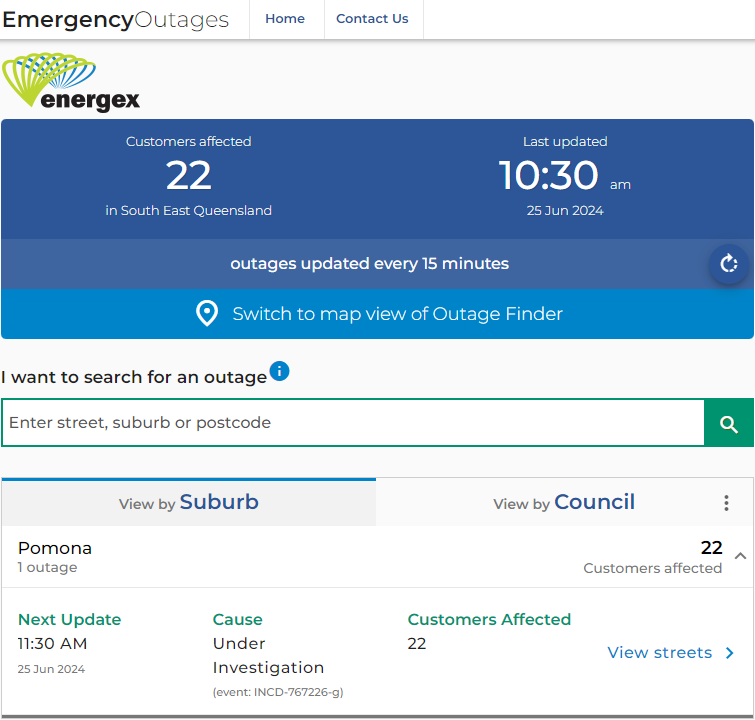Click the outages updated every 15 minutes bar
This screenshot has width=755, height=720.
point(369,264)
